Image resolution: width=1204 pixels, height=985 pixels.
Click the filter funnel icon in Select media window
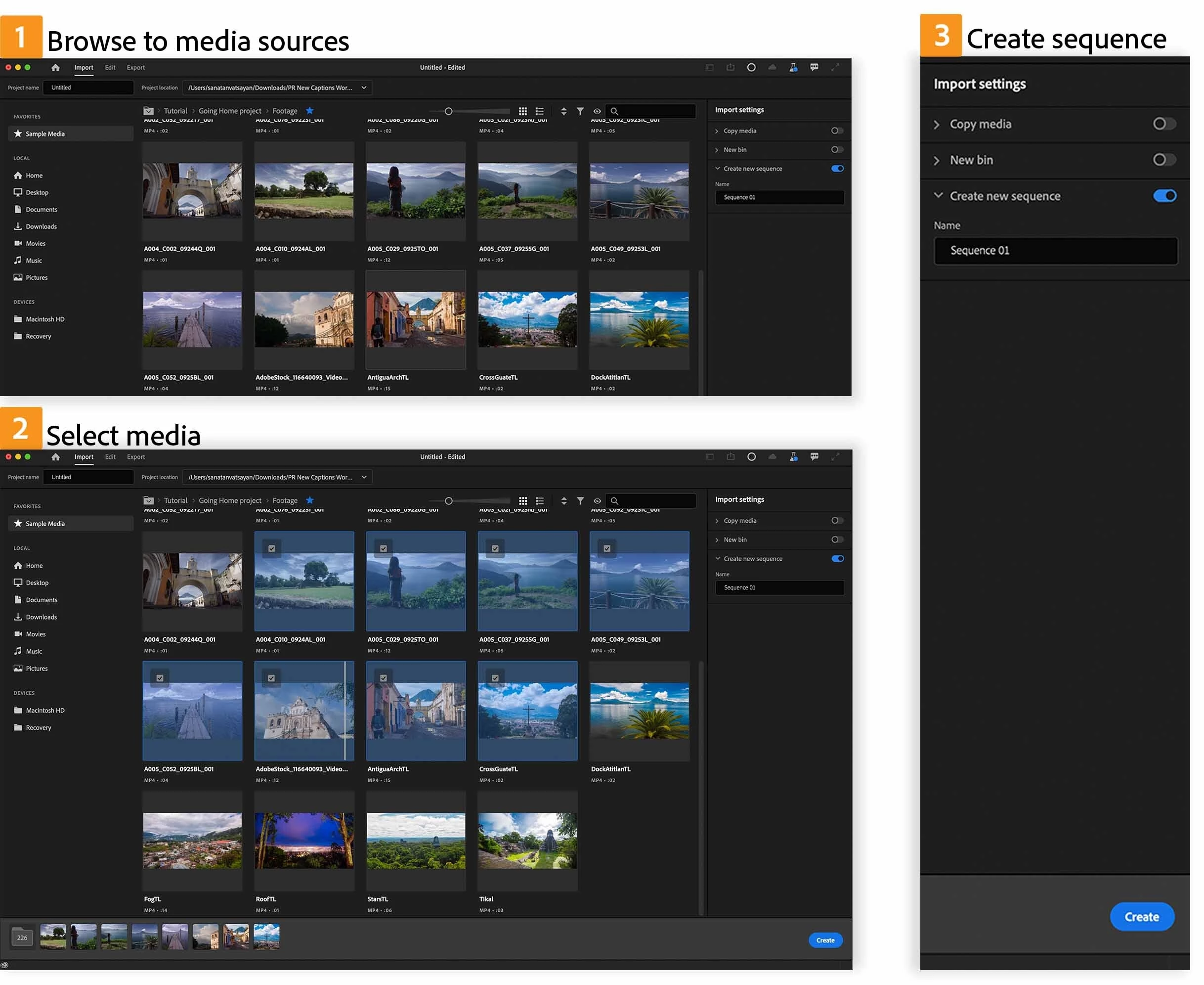pyautogui.click(x=580, y=500)
